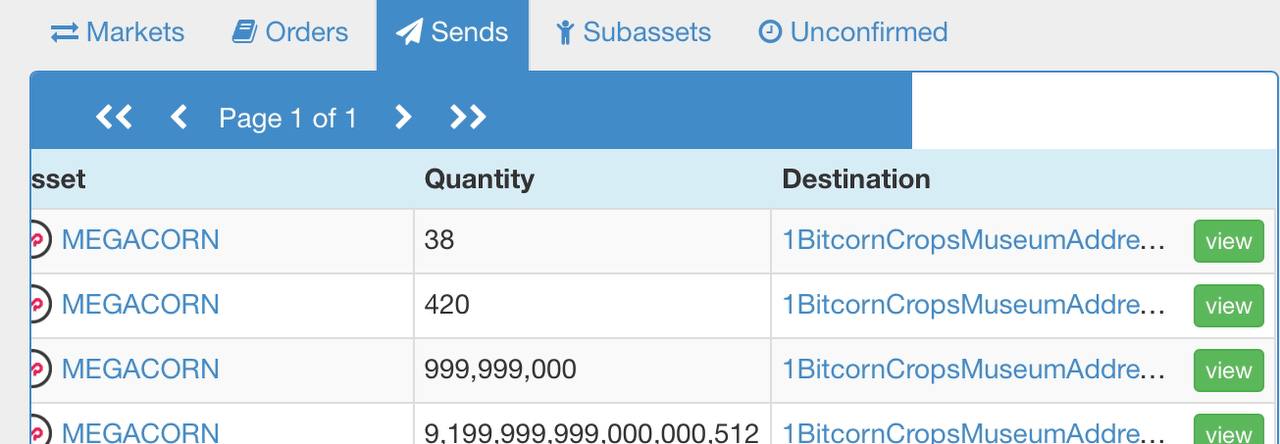Go to previous page arrow
Screen dimensions: 1280x444
pos(179,118)
